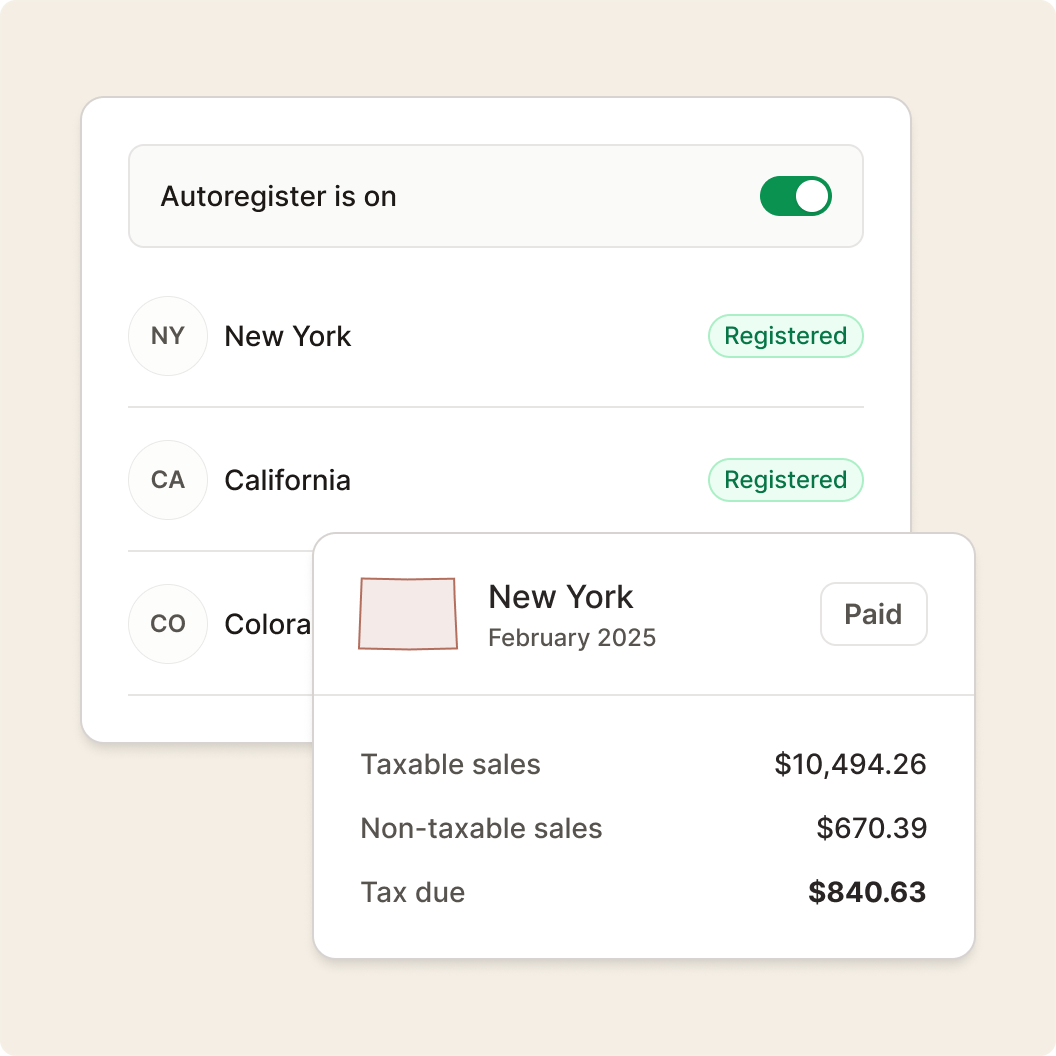Viewport: 1056px width, 1056px height.
Task: Turn off the Autoregister toggle
Action: point(795,196)
